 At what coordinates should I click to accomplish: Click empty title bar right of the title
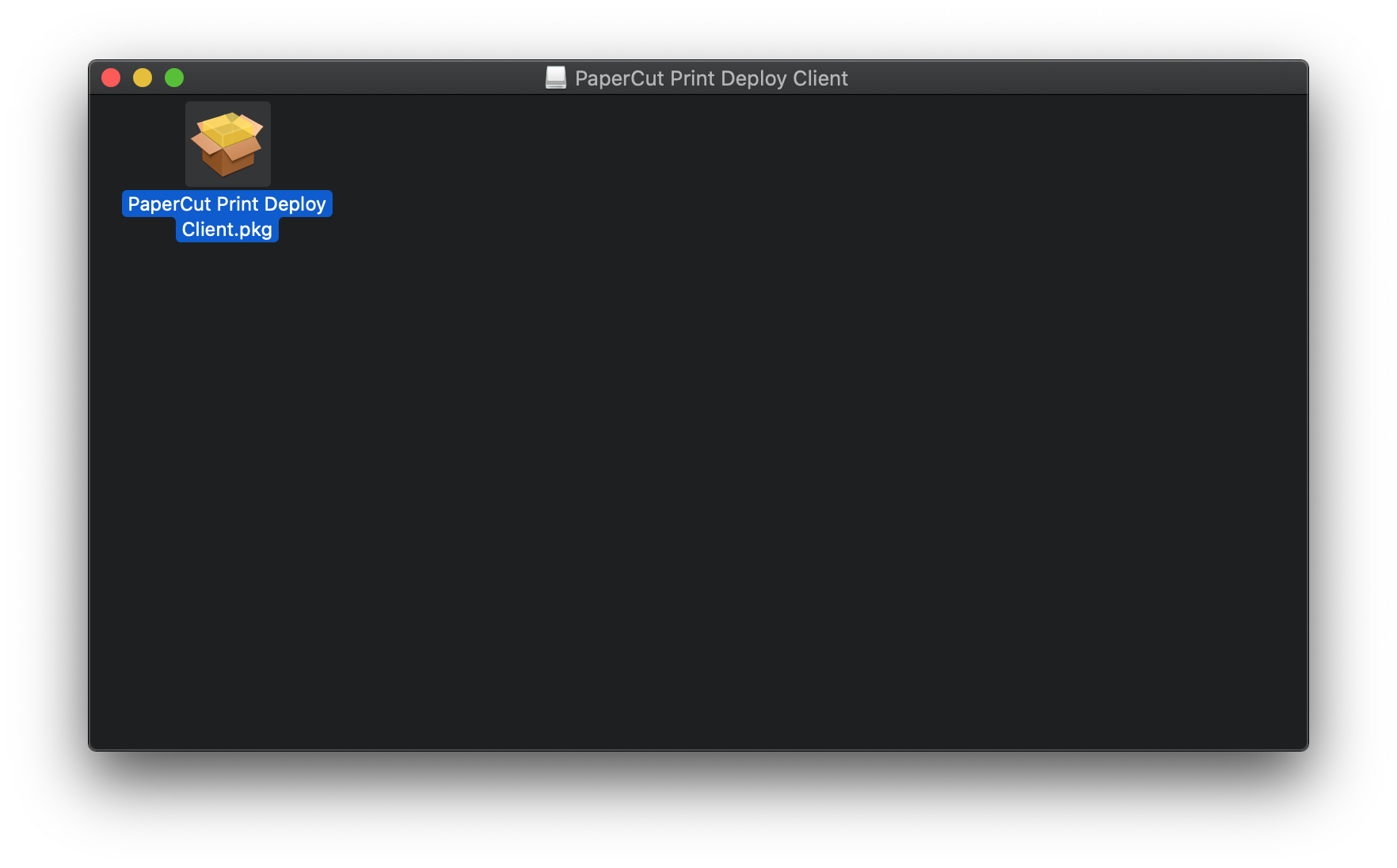pos(1069,78)
